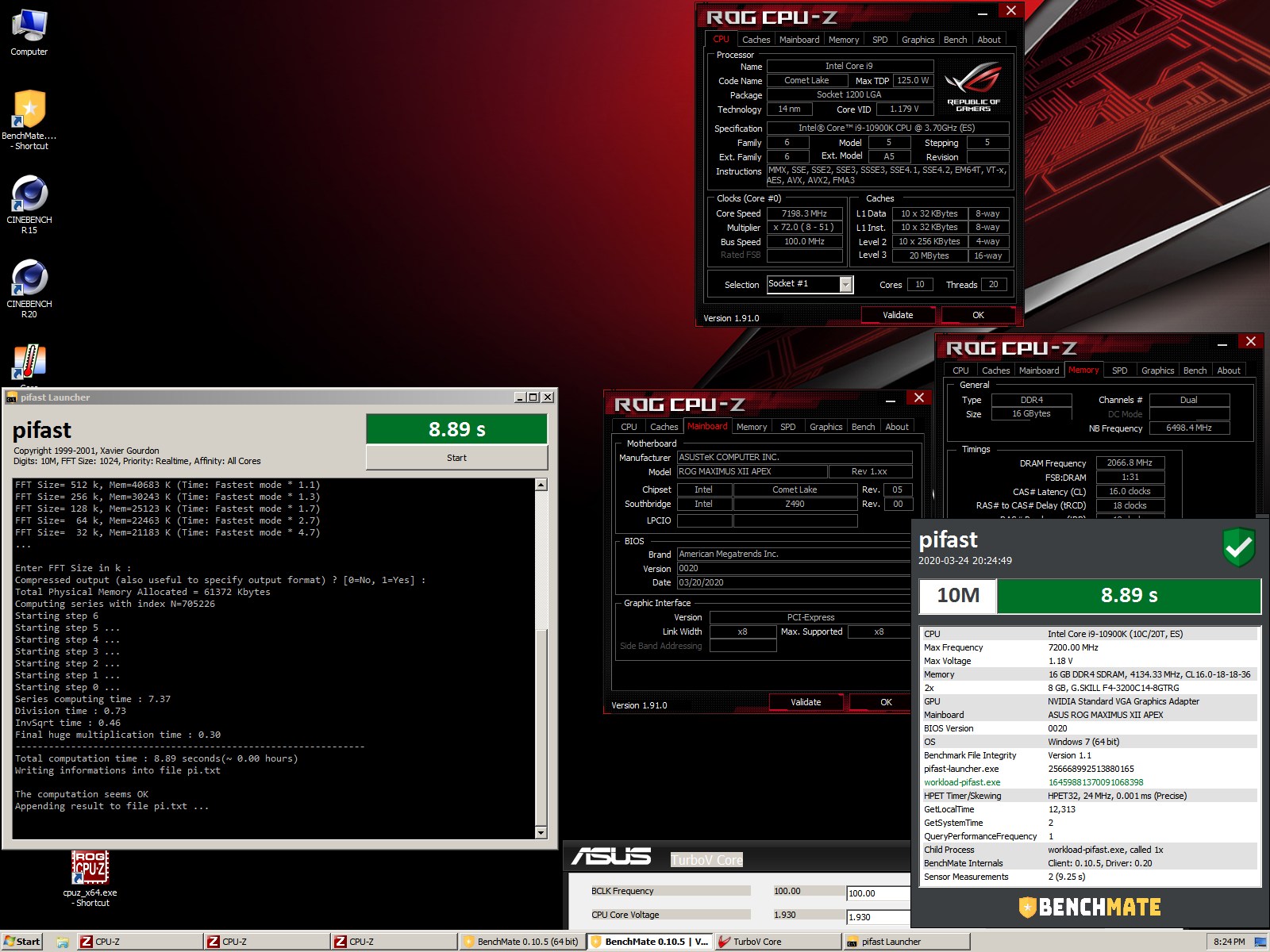Click the 10M digits label in BenchMate

tap(958, 596)
